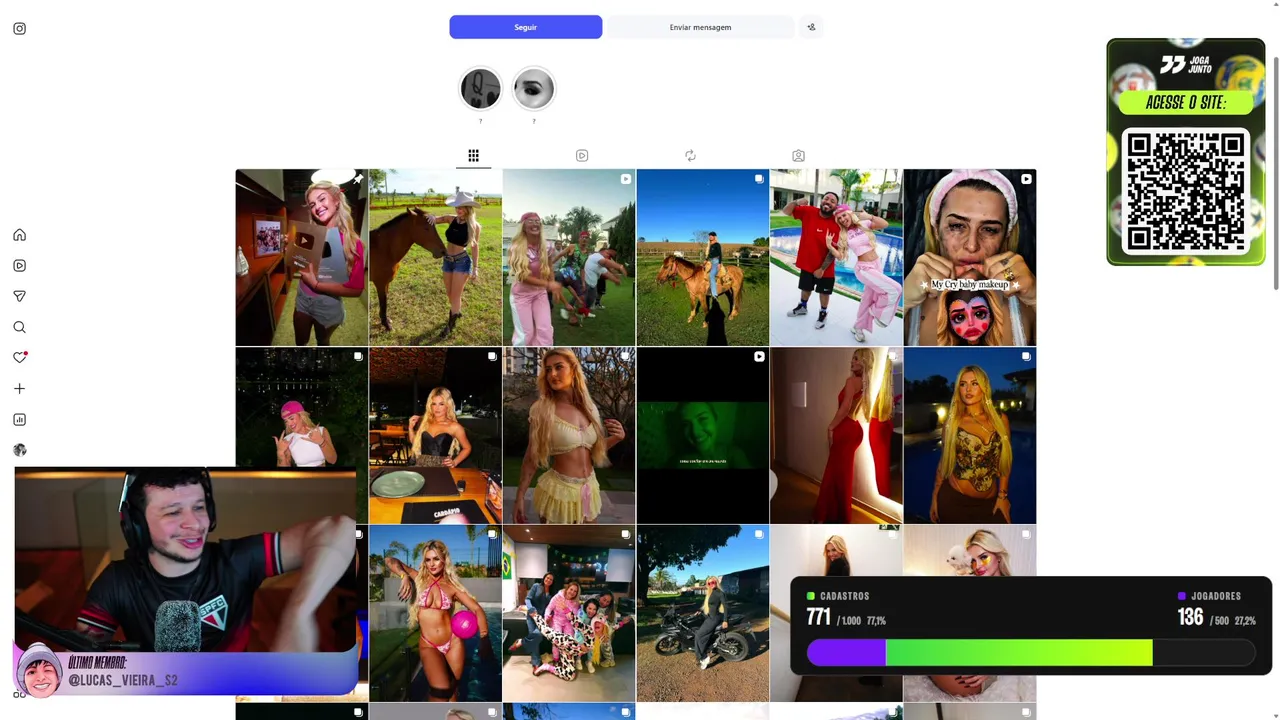Viewport: 1280px width, 720px height.
Task: Click the Enviar mensagem button
Action: point(700,27)
